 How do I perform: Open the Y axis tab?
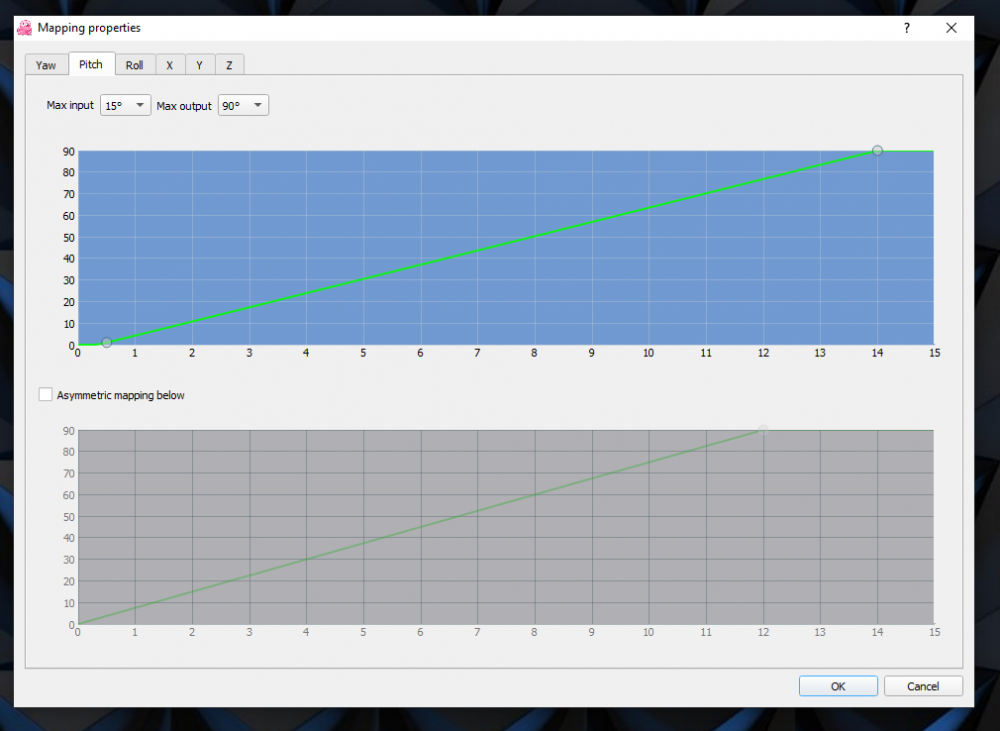200,65
